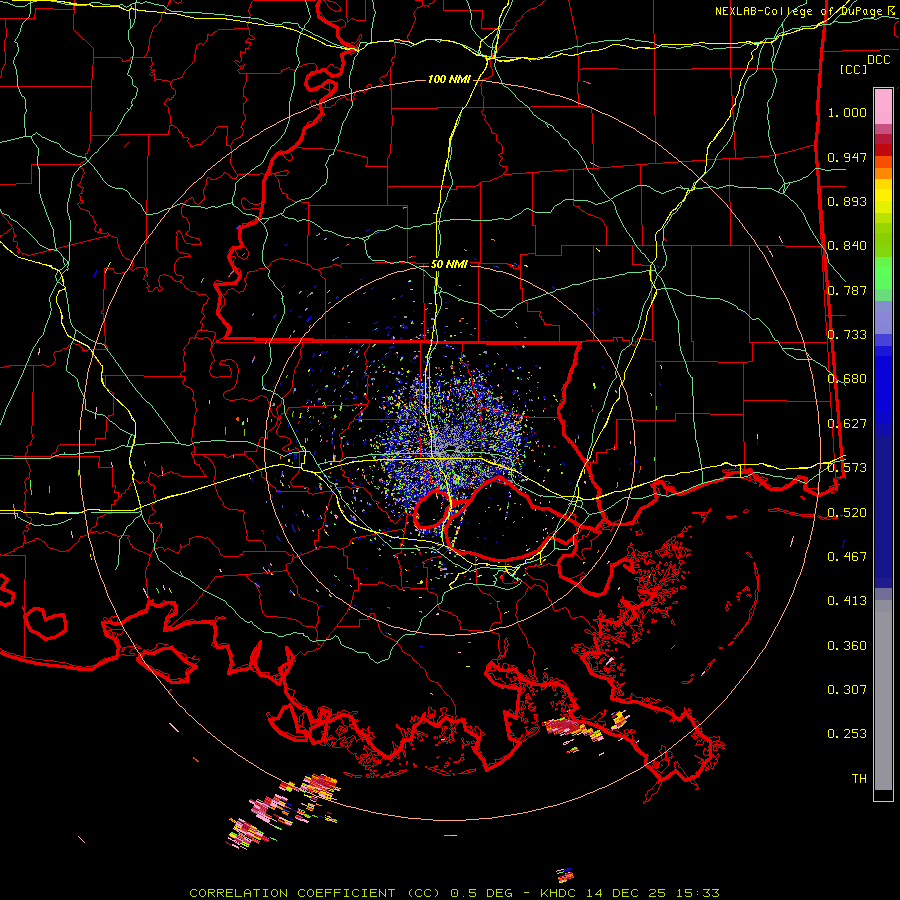Pick the dark red swatch on the color bar
The image size is (900, 900).
(883, 149)
